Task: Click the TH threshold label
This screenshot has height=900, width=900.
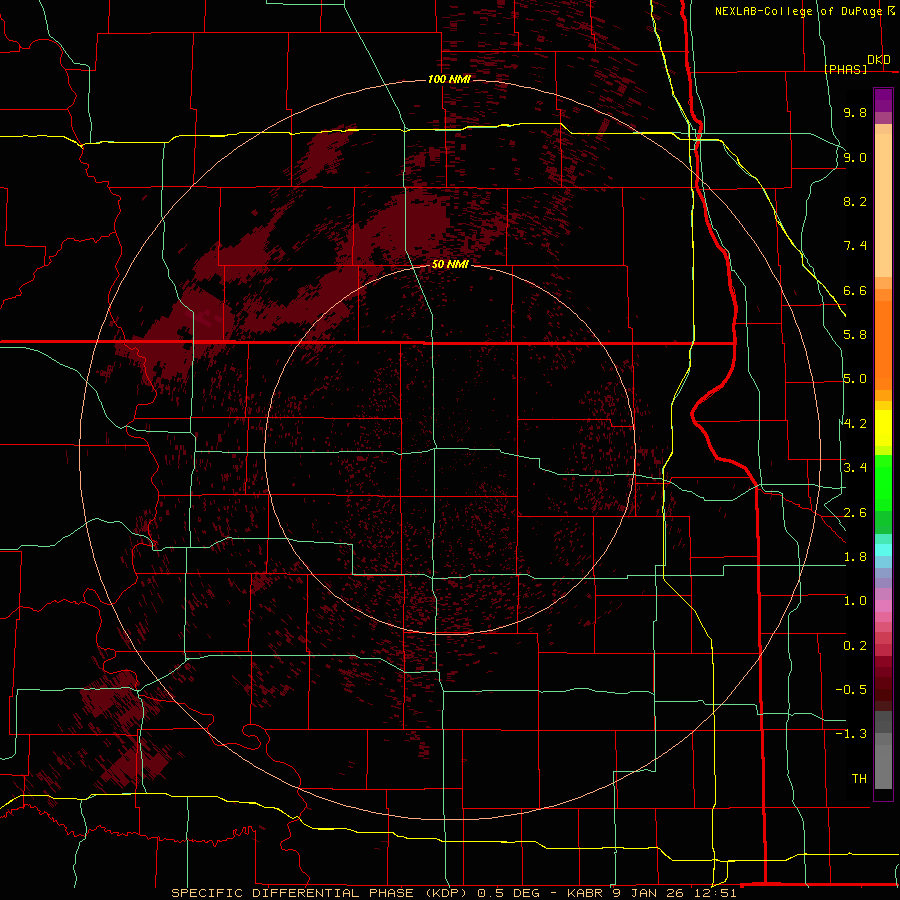Action: pyautogui.click(x=859, y=779)
